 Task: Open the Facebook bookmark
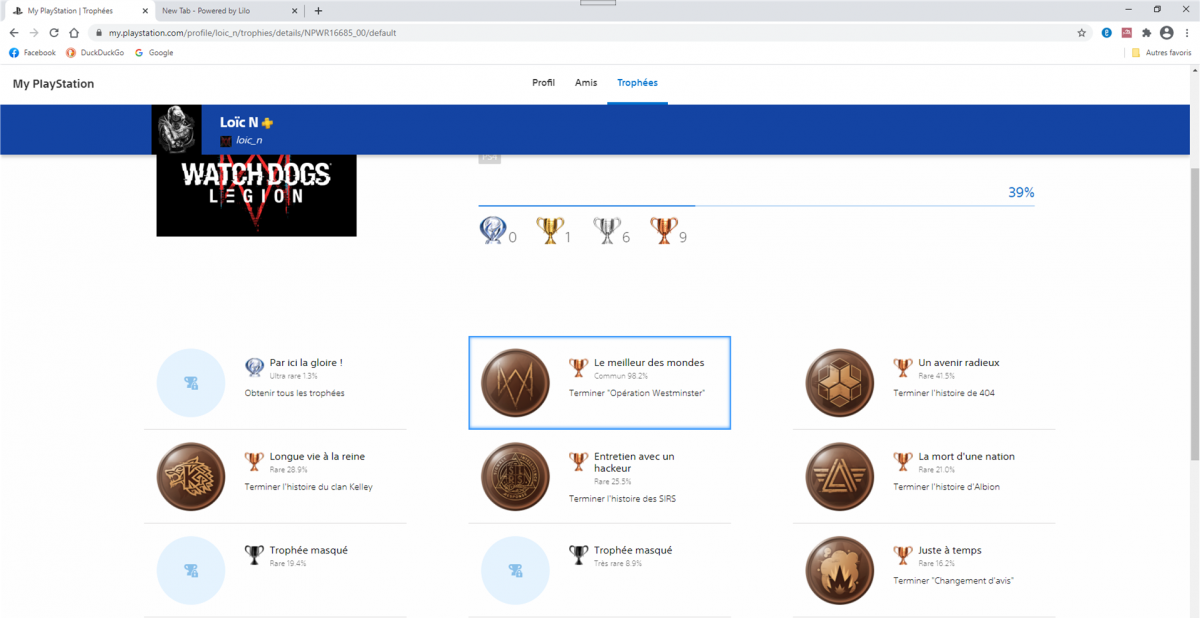click(33, 52)
